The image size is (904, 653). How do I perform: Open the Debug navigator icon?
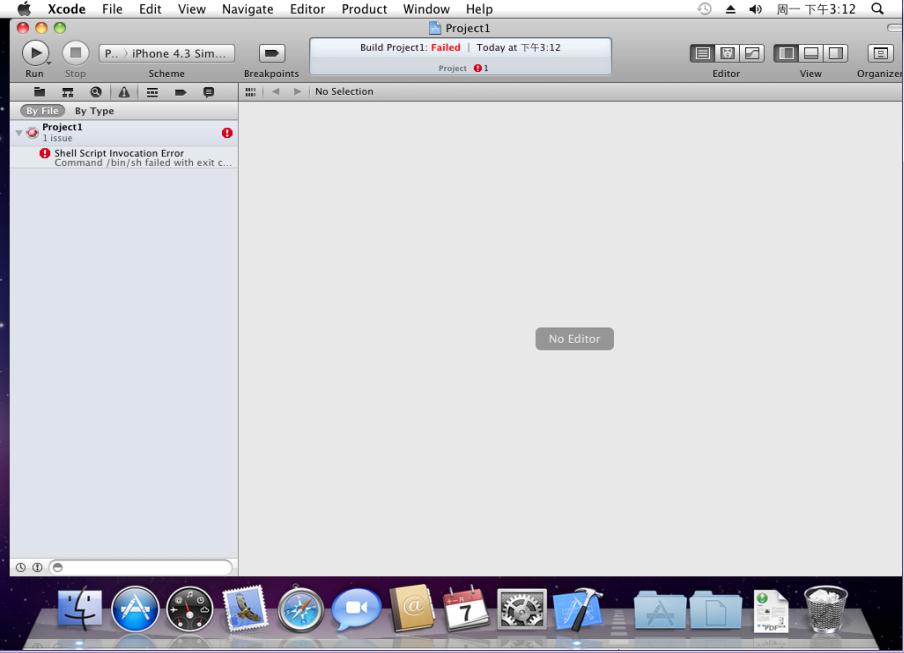click(x=152, y=92)
